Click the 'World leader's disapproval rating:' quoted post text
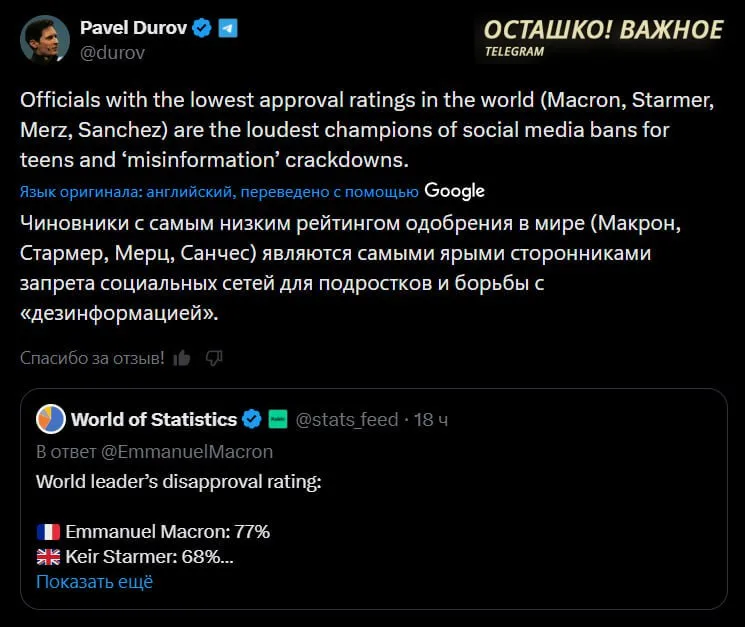Image resolution: width=745 pixels, height=627 pixels. point(179,481)
